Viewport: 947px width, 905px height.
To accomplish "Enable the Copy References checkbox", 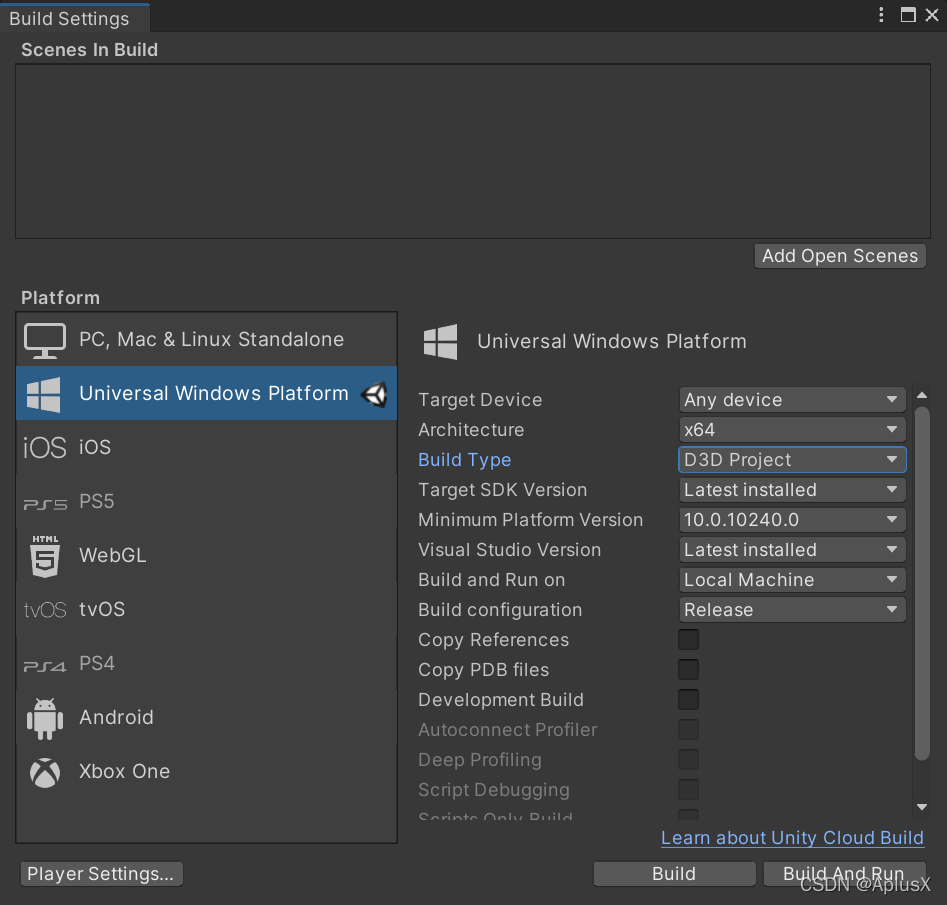I will (688, 639).
